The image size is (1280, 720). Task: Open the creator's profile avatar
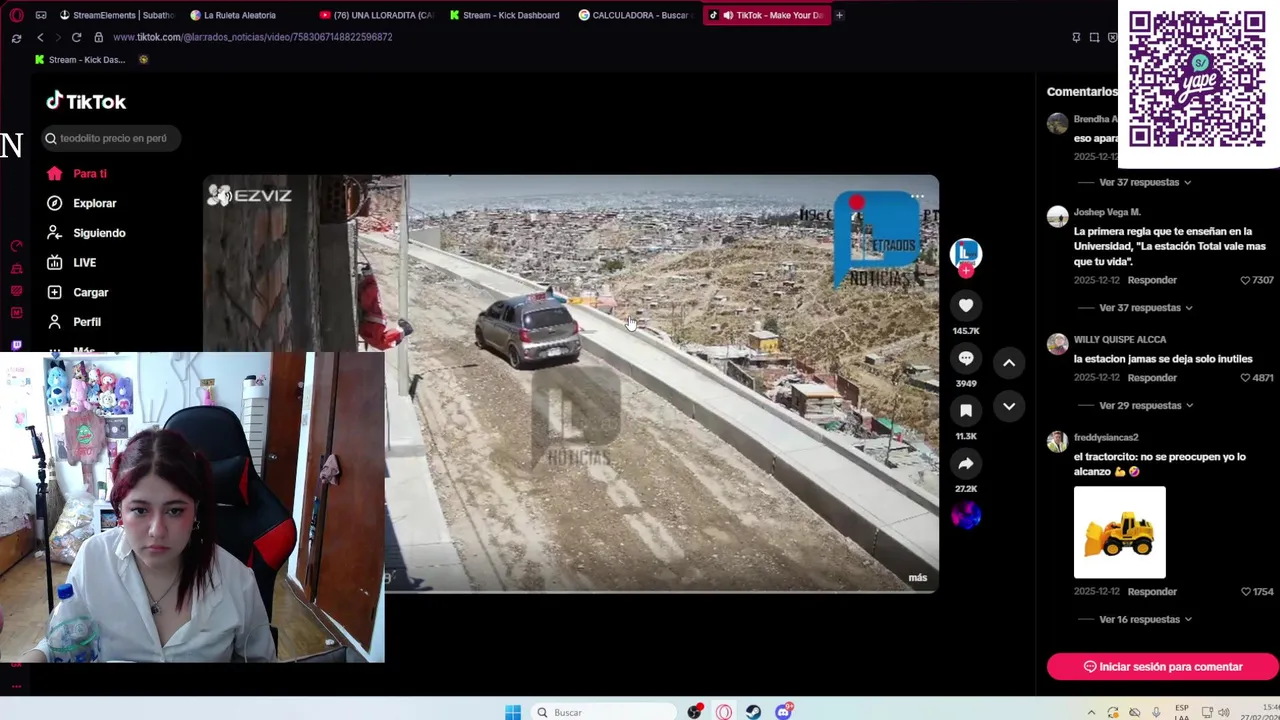[x=966, y=253]
